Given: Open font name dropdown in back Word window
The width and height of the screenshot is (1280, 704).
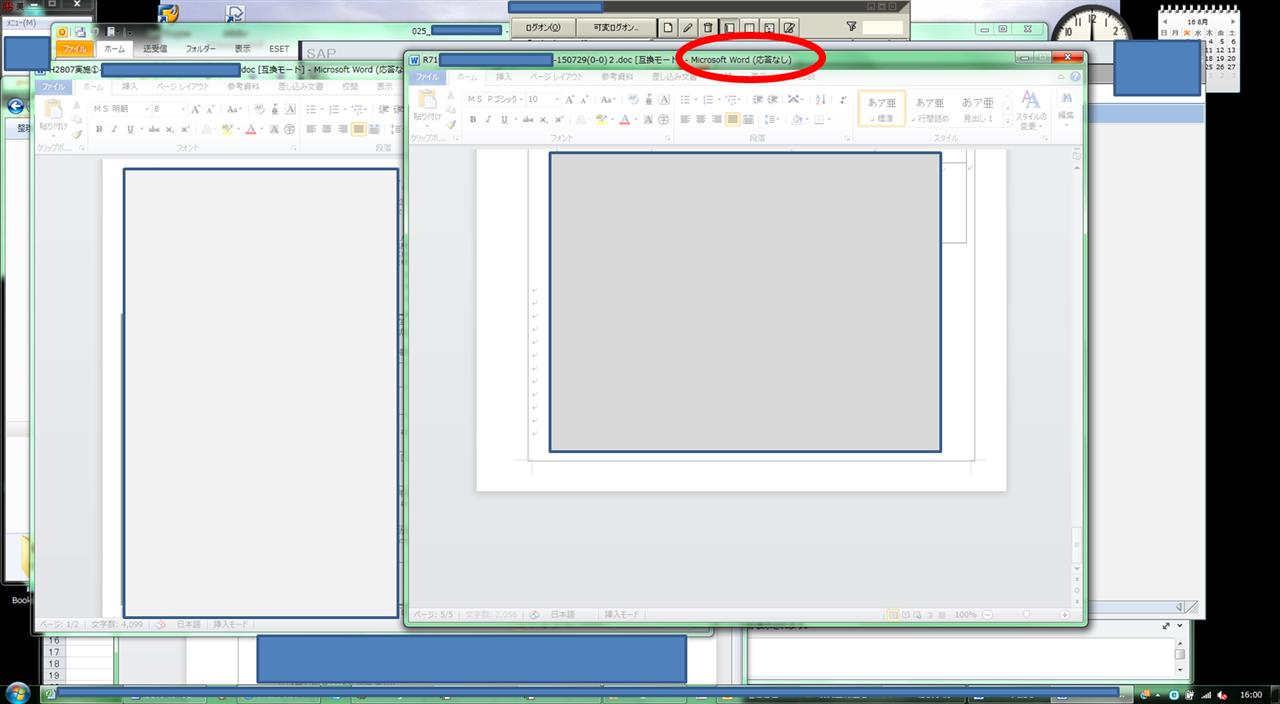Looking at the screenshot, I should click(146, 109).
